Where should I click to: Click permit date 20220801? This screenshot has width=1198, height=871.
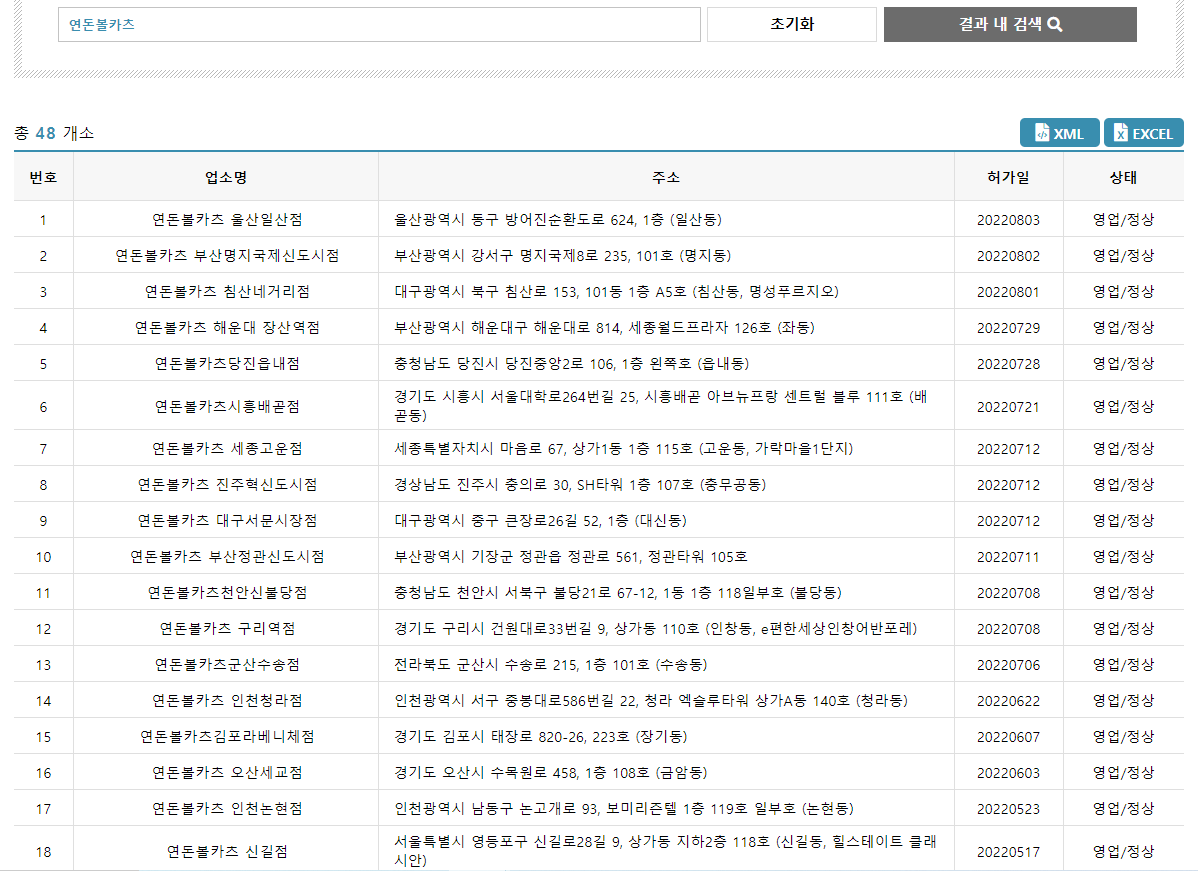click(1009, 292)
